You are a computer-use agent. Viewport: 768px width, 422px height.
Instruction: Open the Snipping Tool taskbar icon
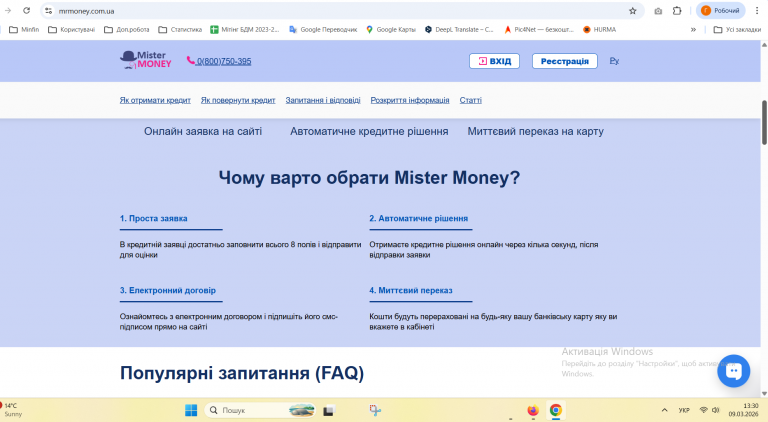tap(375, 410)
